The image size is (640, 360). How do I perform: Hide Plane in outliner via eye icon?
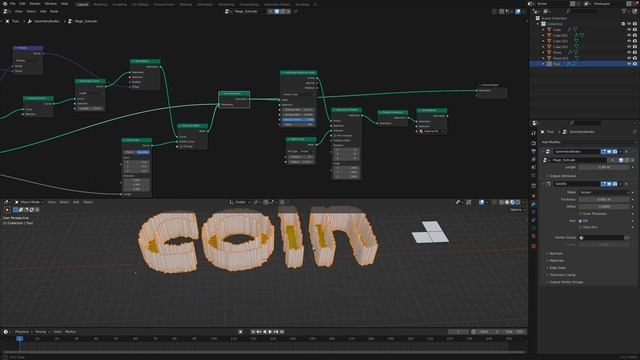pyautogui.click(x=629, y=52)
